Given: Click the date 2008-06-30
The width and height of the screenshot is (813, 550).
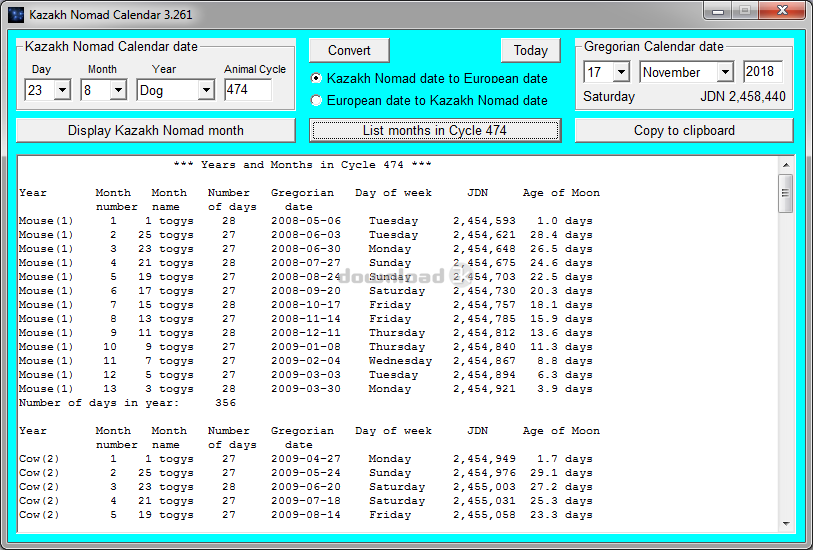Looking at the screenshot, I should pos(306,249).
